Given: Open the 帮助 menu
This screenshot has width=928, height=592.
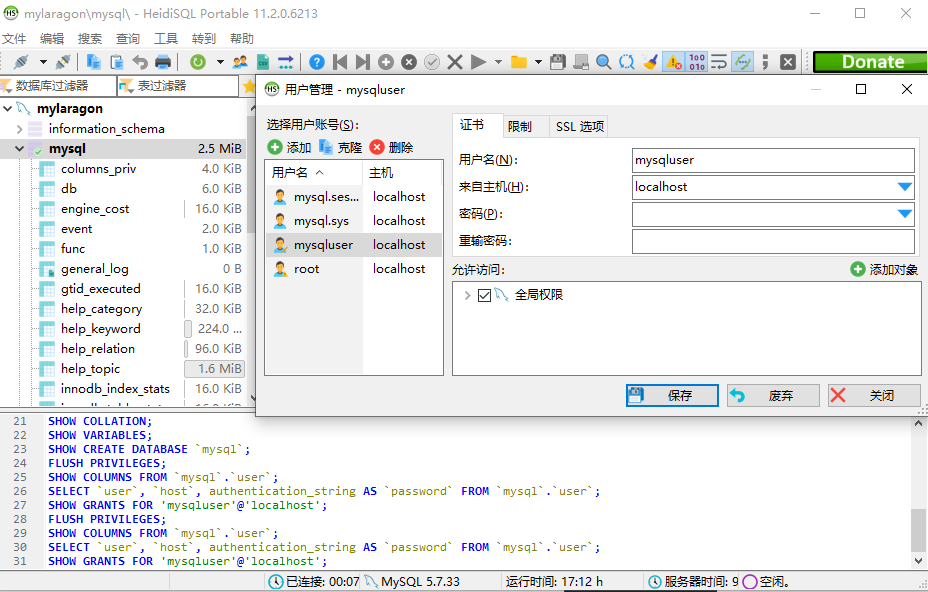Looking at the screenshot, I should point(242,38).
